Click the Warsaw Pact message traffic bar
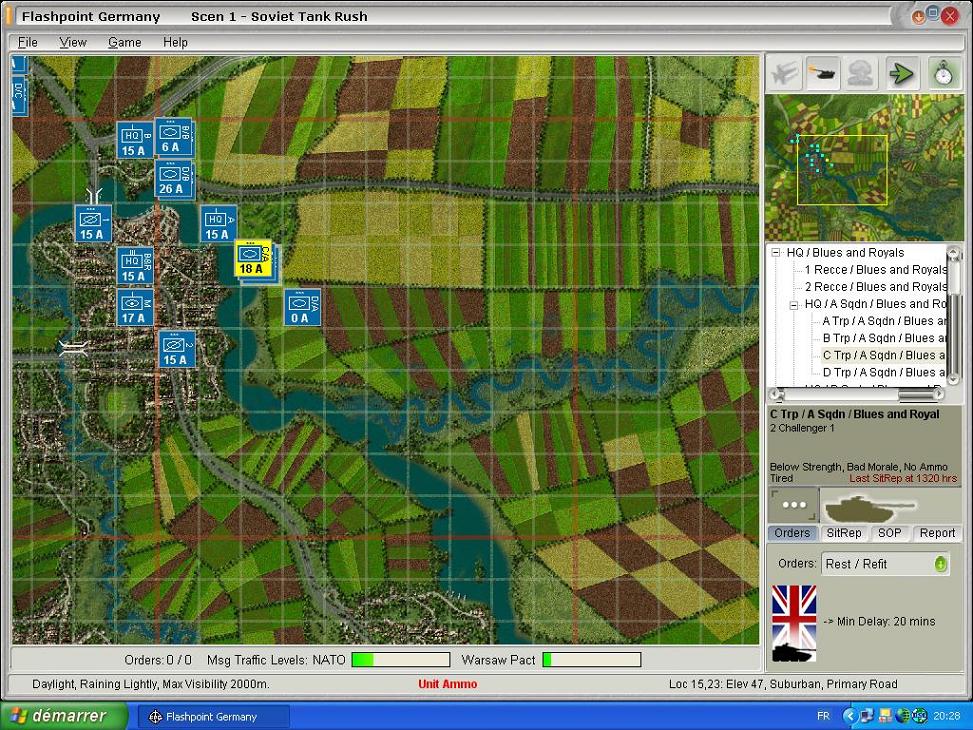This screenshot has width=973, height=730. coord(591,659)
